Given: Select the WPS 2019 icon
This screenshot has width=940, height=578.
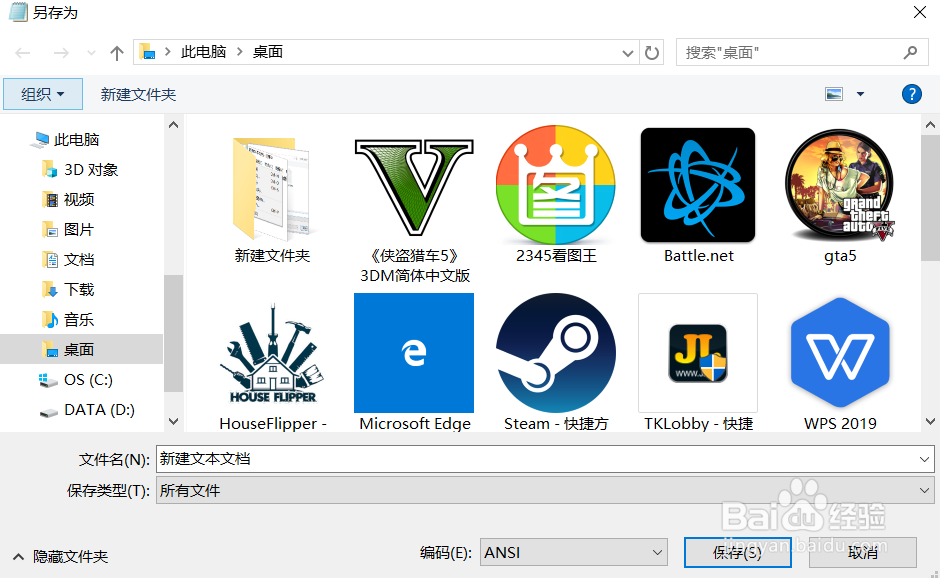Looking at the screenshot, I should (x=840, y=353).
